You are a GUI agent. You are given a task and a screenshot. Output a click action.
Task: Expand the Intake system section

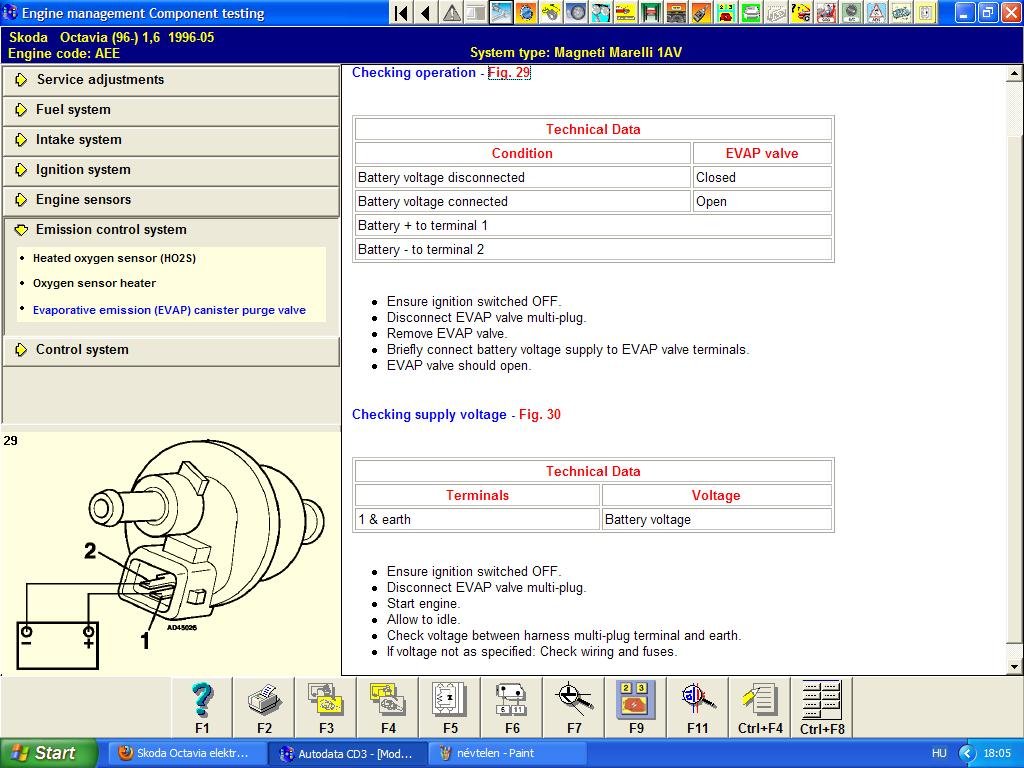[171, 140]
